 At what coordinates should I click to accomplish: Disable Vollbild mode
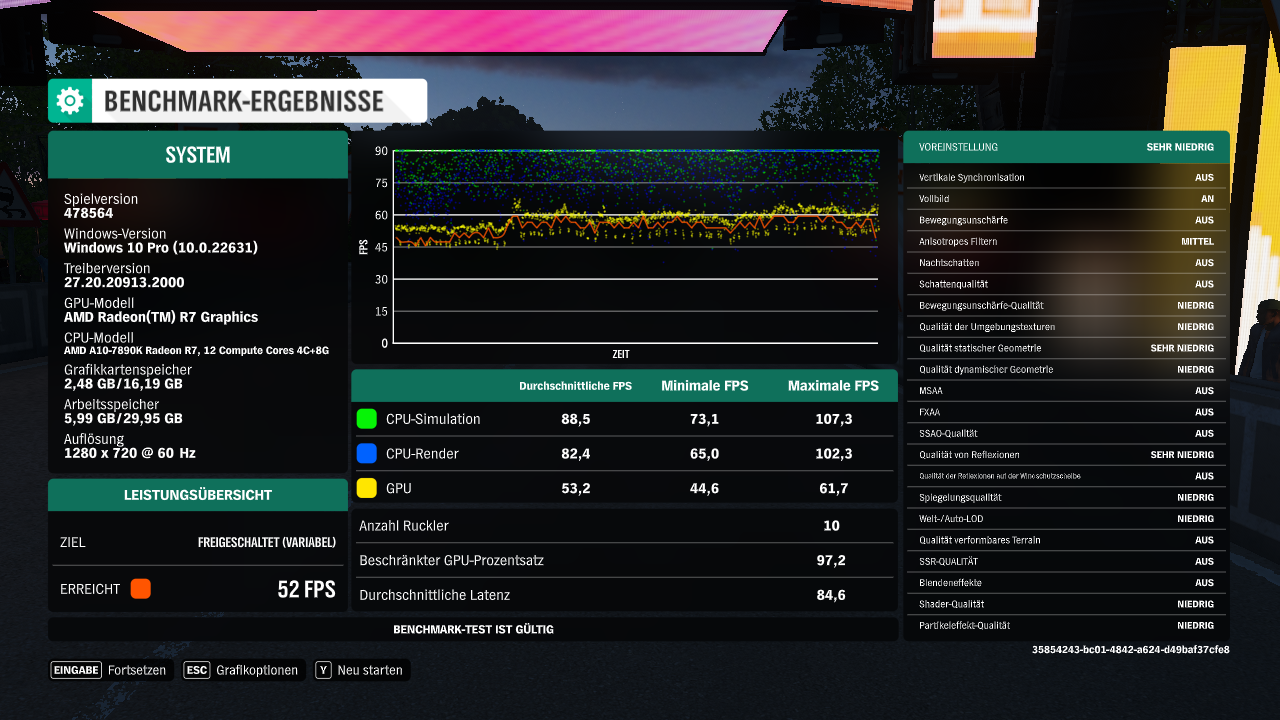point(1066,198)
